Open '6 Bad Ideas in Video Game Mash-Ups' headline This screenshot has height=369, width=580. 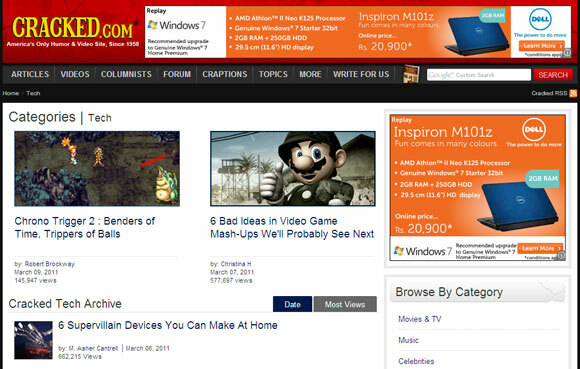(x=292, y=227)
